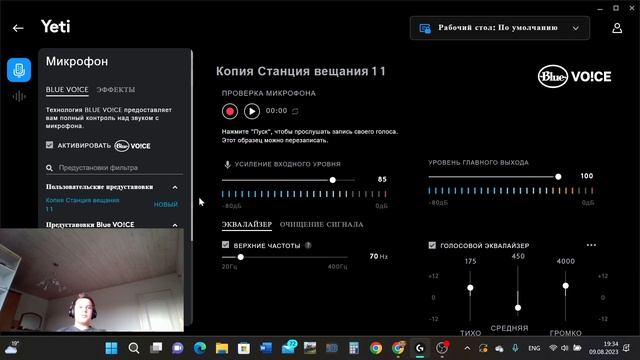
Task: Click the 4000 Hz high EQ band handle
Action: (x=565, y=286)
